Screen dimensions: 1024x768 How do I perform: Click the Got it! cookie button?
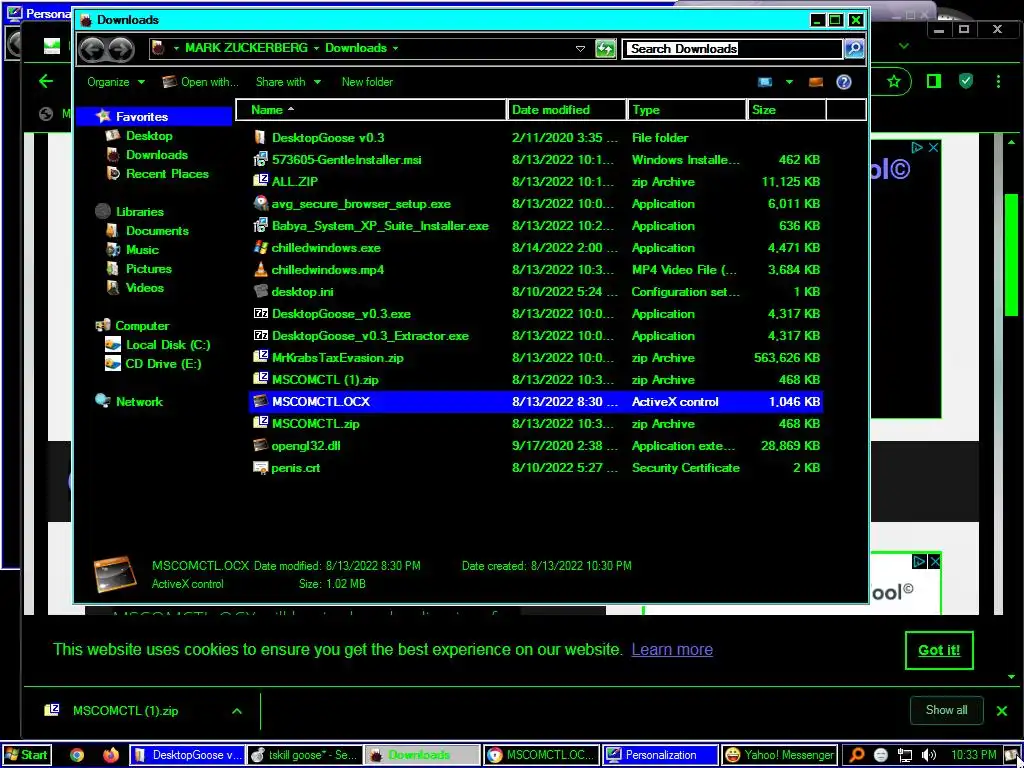coord(939,650)
